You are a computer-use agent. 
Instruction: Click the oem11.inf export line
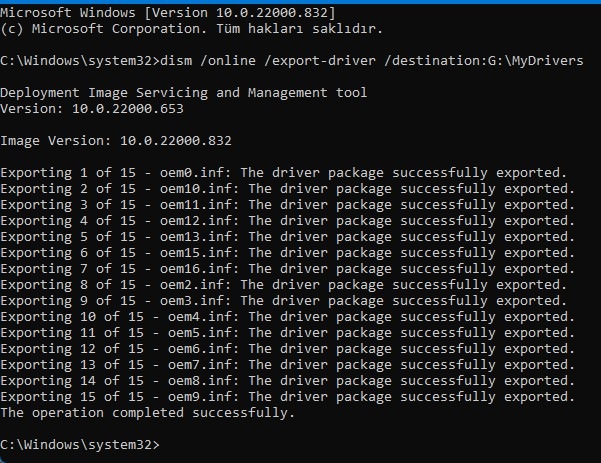tap(287, 205)
